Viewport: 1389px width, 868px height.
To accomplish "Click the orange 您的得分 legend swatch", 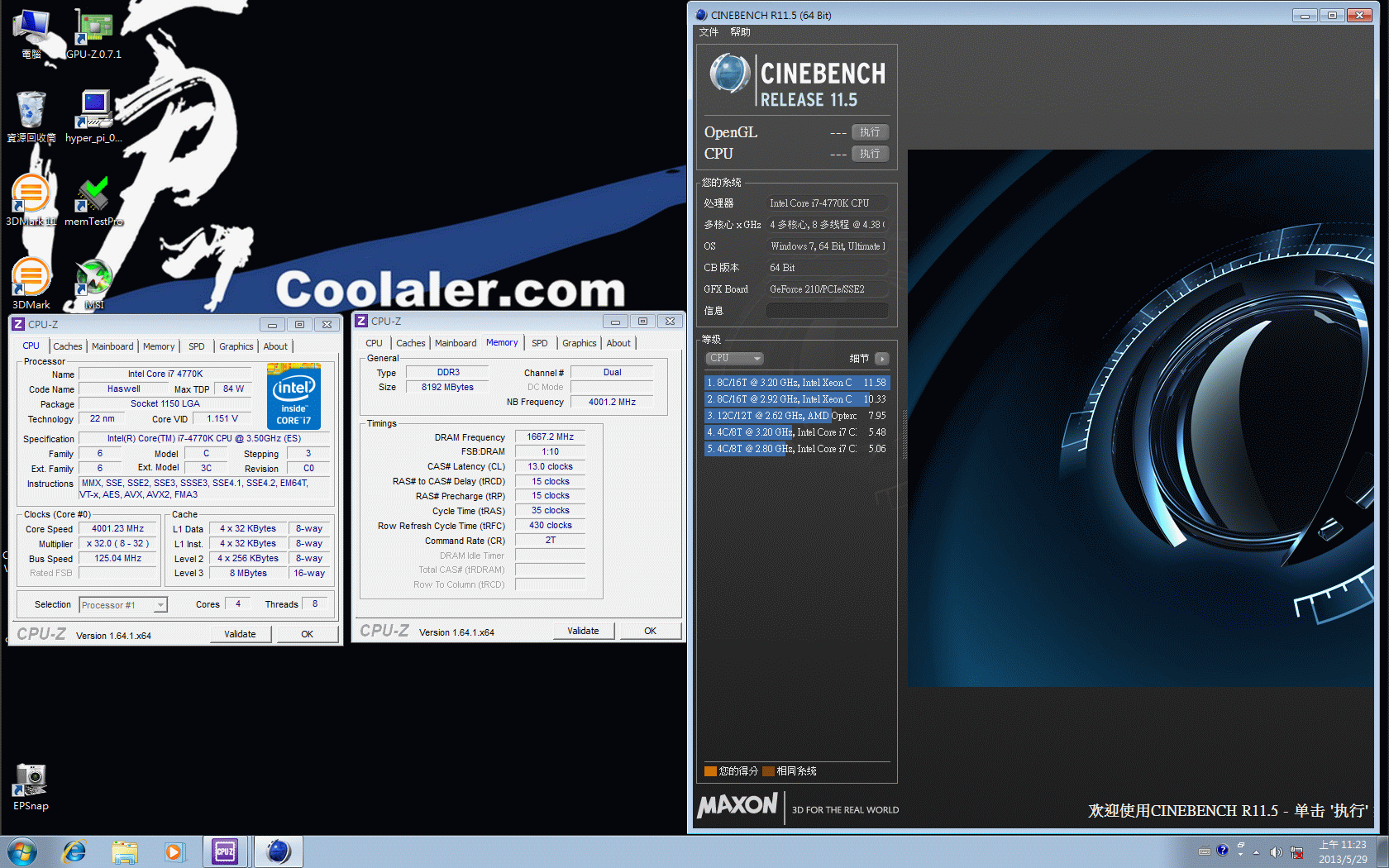I will (x=710, y=771).
